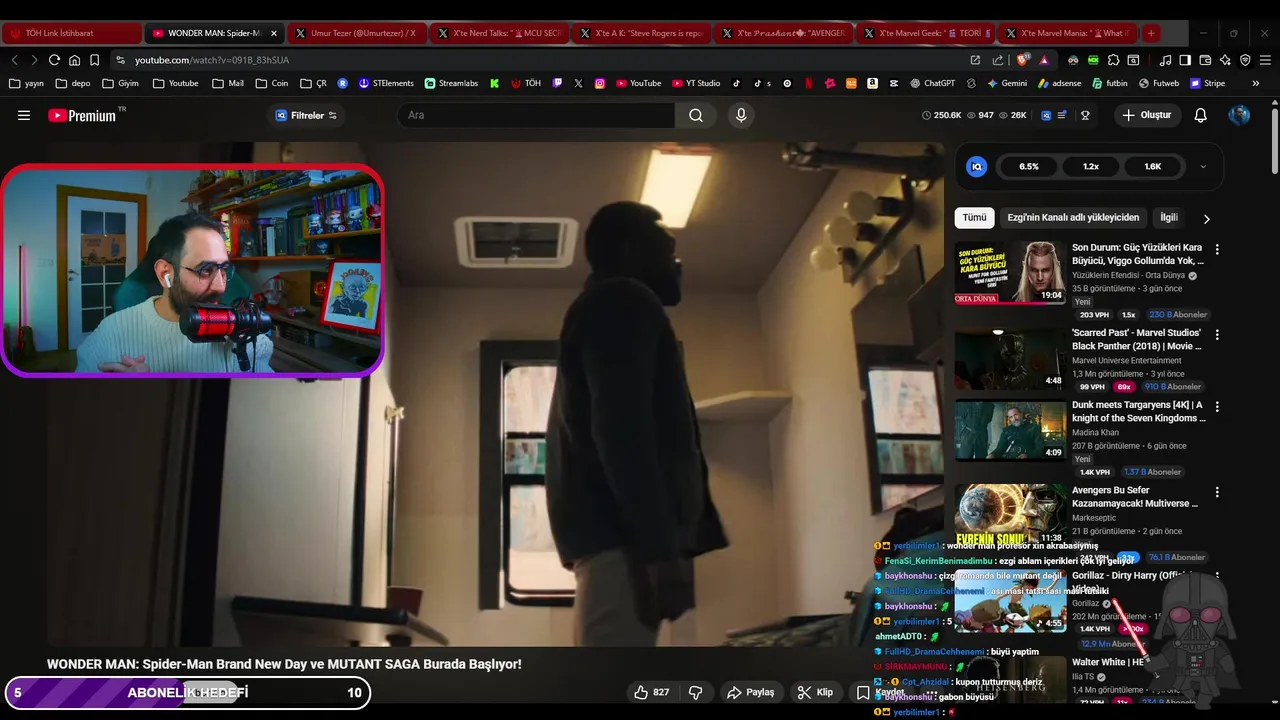The image size is (1280, 720).
Task: Select the İlgili filter chip
Action: (x=1168, y=217)
